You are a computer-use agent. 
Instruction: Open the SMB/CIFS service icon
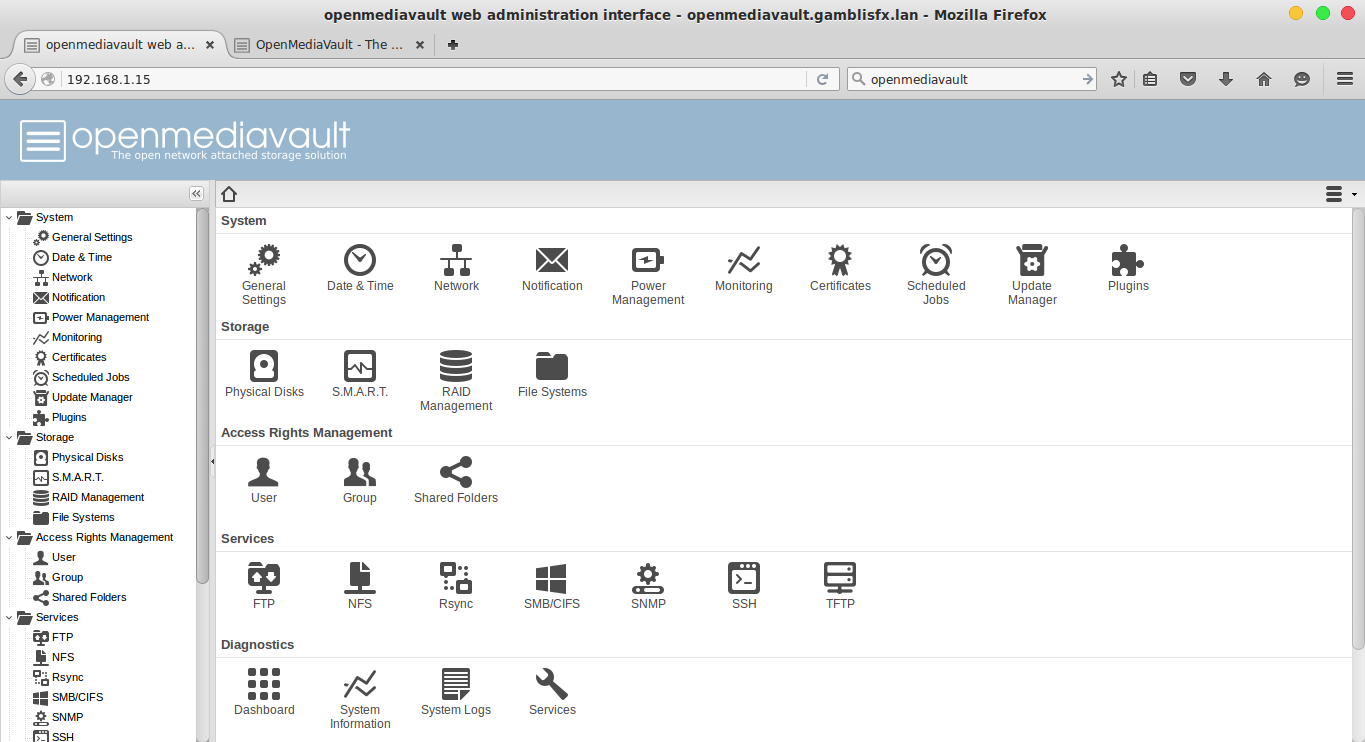click(x=551, y=579)
